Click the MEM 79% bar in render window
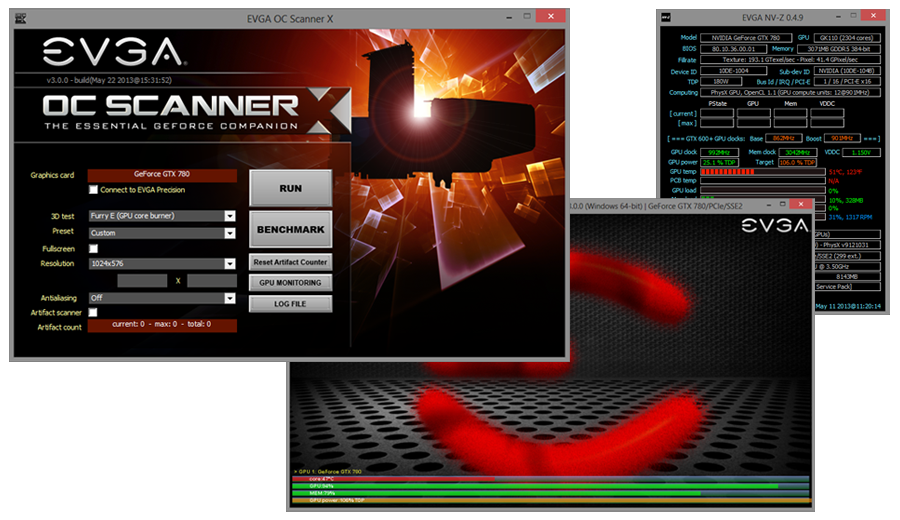Screen dimensions: 900x520 550,493
